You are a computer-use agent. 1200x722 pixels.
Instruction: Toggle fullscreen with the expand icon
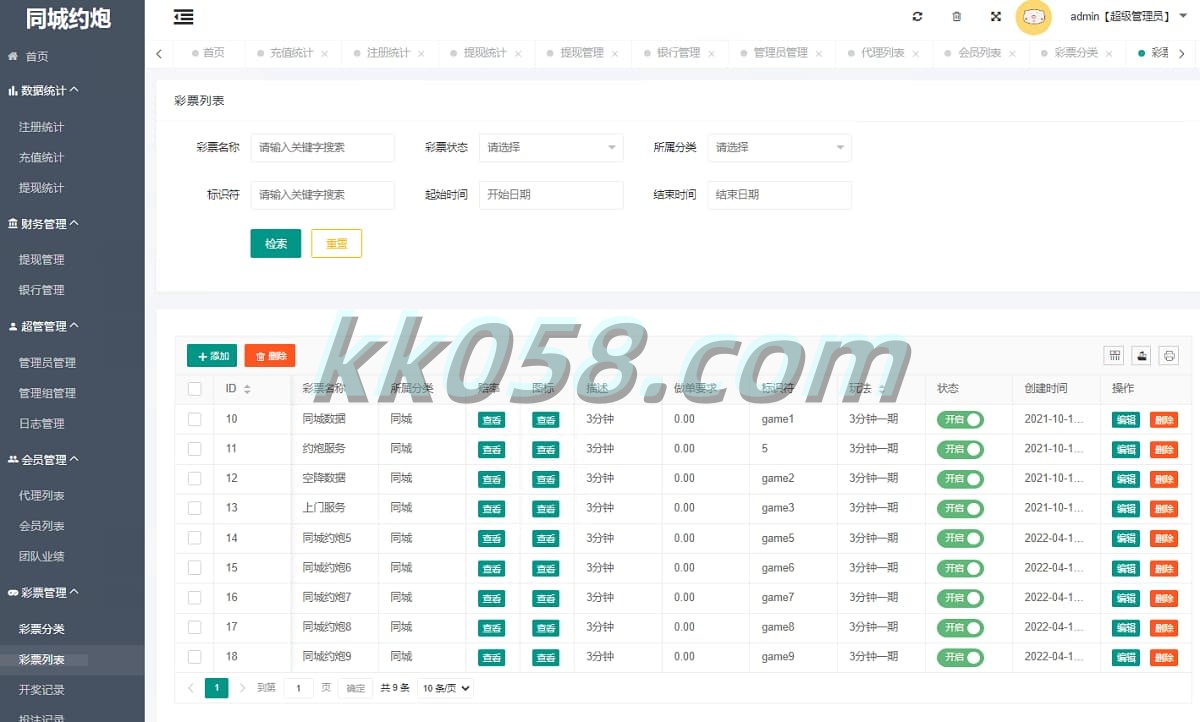pos(996,17)
